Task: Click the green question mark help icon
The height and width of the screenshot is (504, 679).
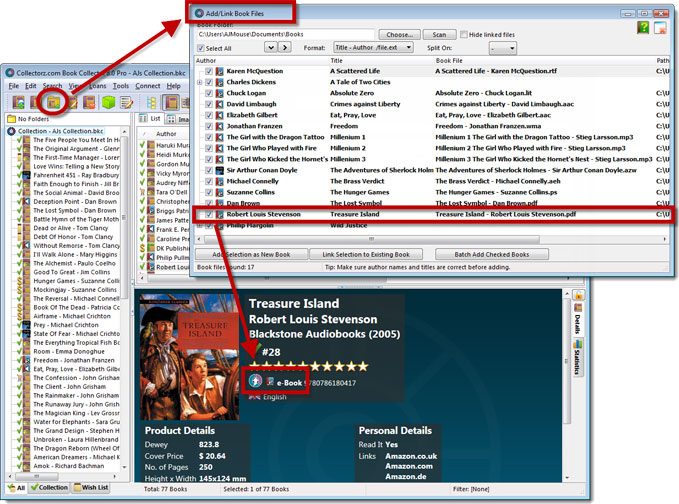Action: click(x=644, y=28)
